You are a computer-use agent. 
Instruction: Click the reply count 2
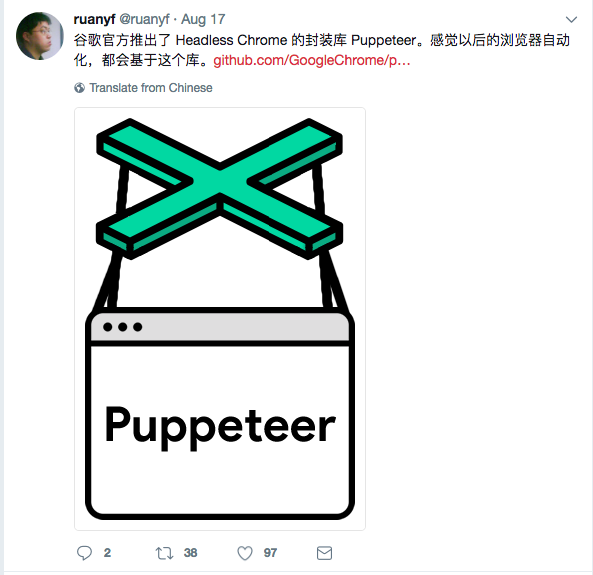coord(107,553)
